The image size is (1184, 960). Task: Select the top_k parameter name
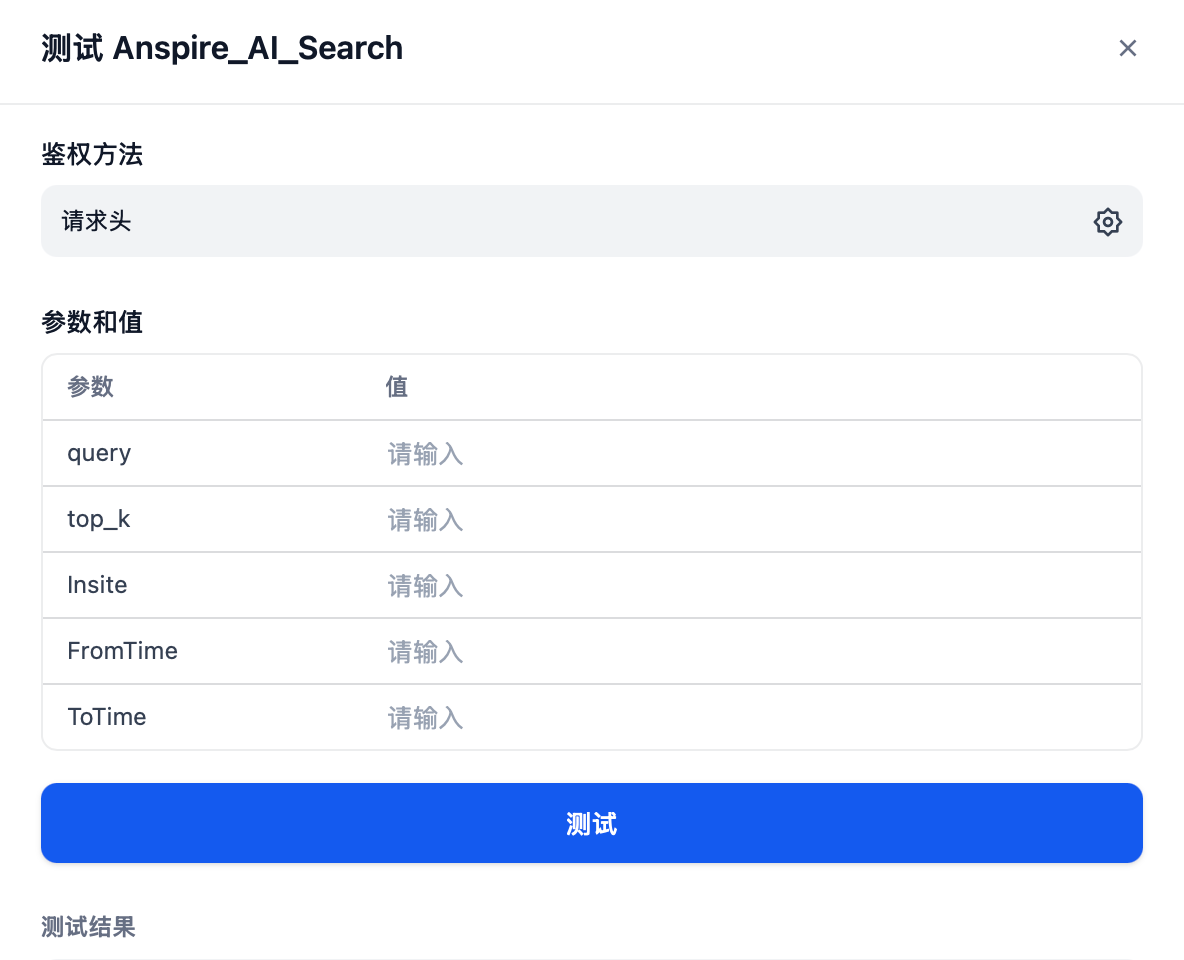(x=99, y=520)
